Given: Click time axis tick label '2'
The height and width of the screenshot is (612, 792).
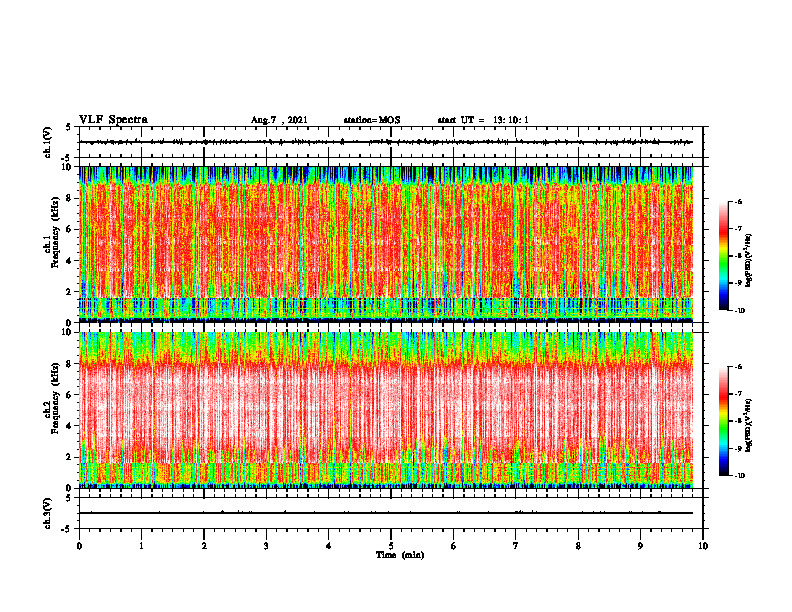Looking at the screenshot, I should point(204,546).
